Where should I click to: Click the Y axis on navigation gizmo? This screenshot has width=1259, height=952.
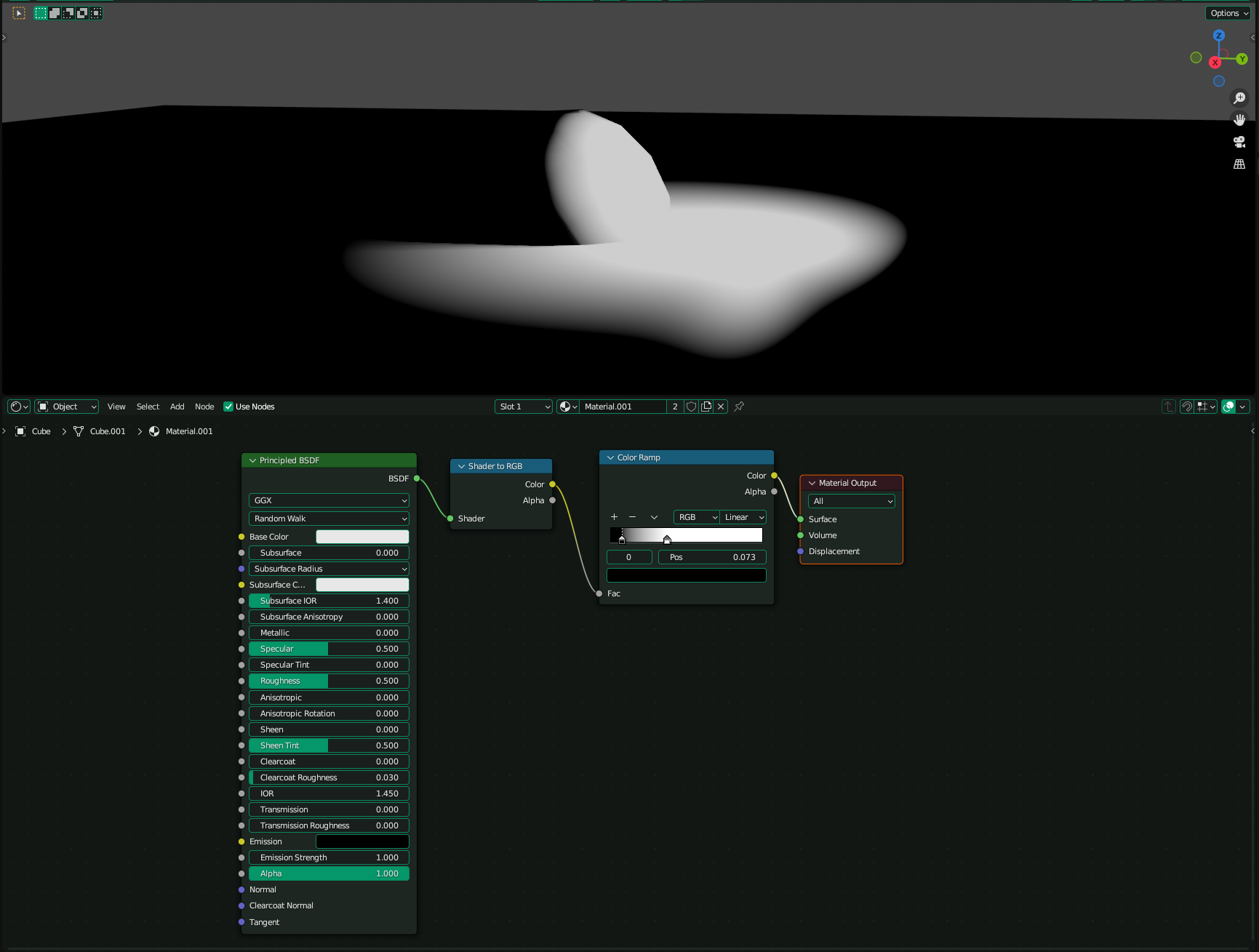pos(1242,59)
